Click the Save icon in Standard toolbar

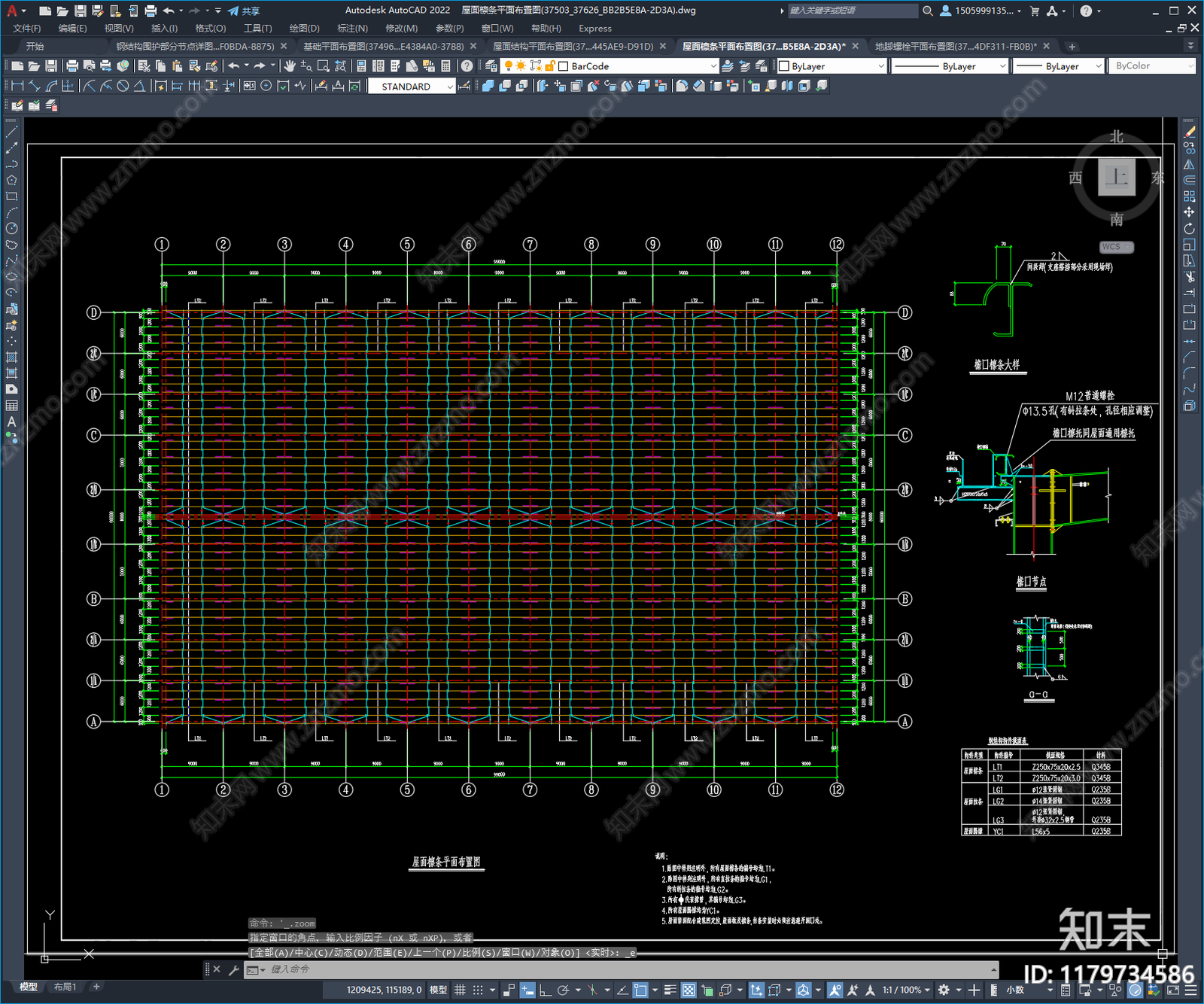50,66
